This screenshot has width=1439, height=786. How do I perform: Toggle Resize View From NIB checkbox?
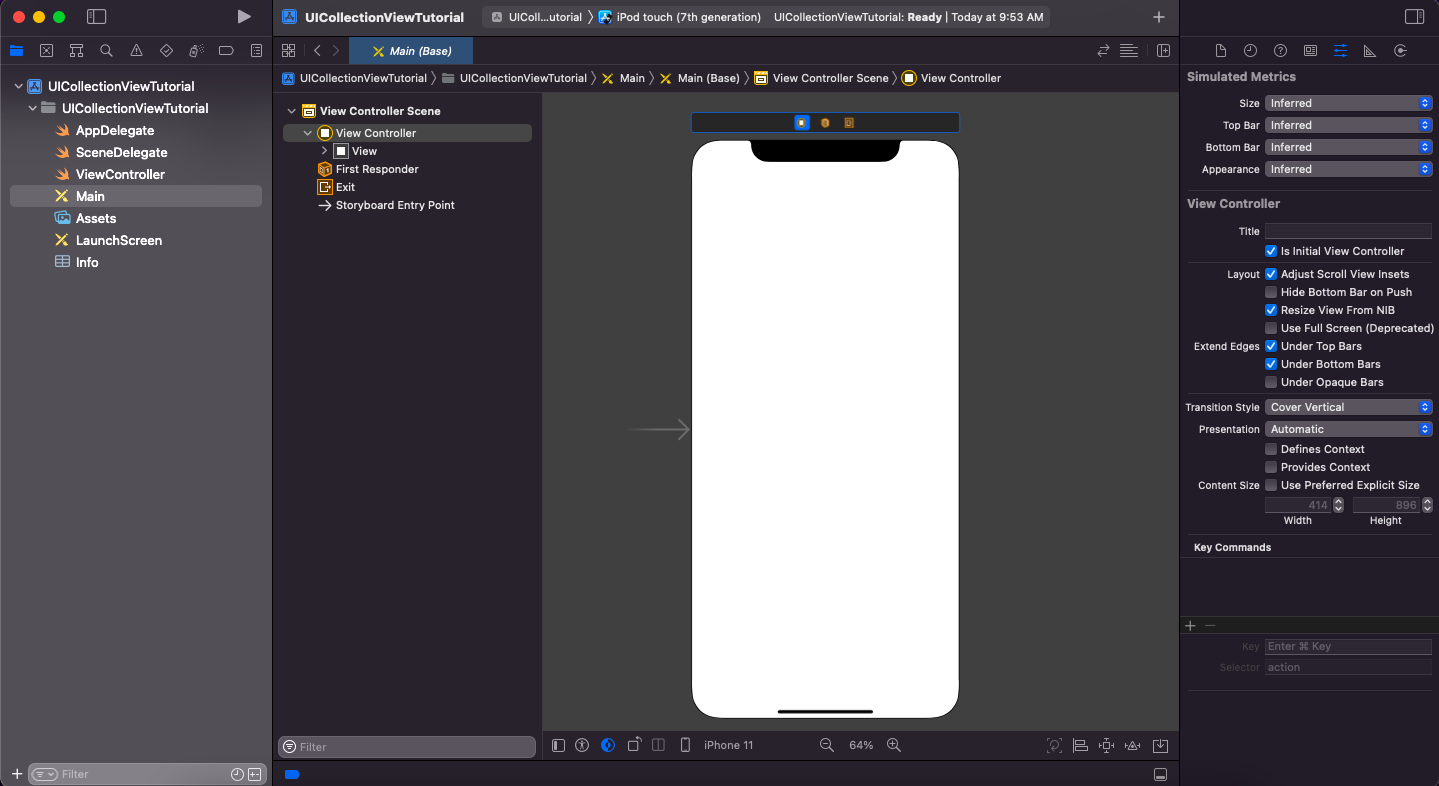point(1271,310)
